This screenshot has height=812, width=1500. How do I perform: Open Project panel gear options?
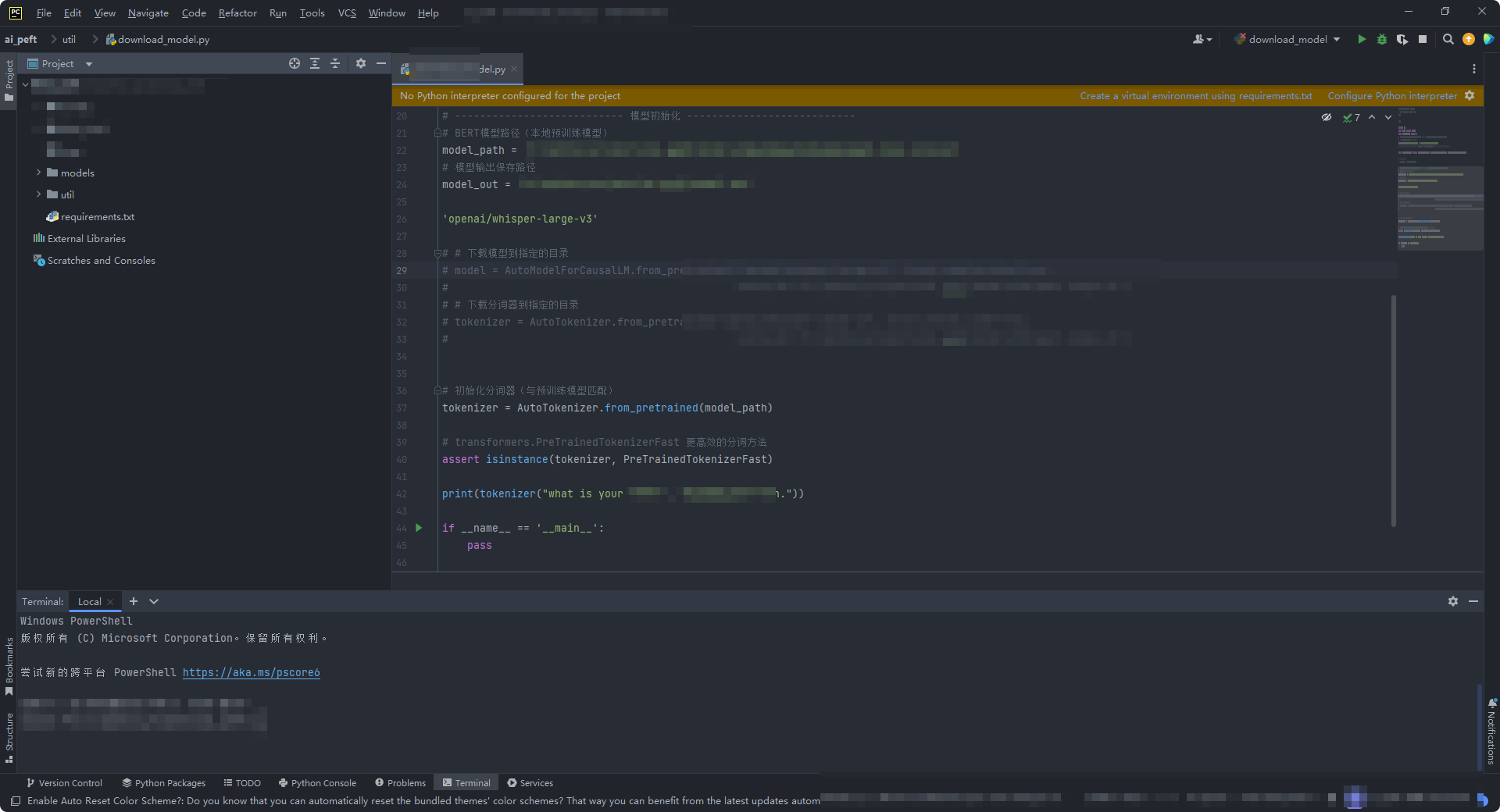[361, 63]
